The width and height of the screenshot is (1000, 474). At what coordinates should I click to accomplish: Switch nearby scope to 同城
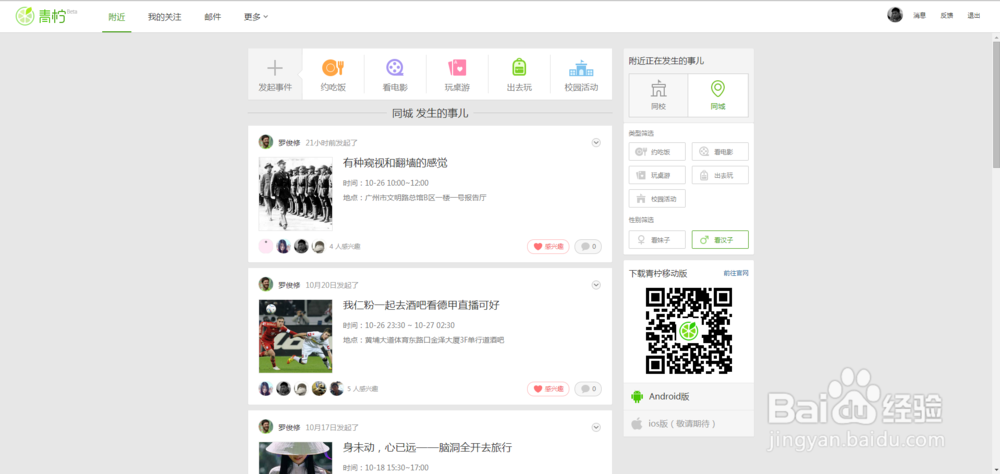click(718, 95)
